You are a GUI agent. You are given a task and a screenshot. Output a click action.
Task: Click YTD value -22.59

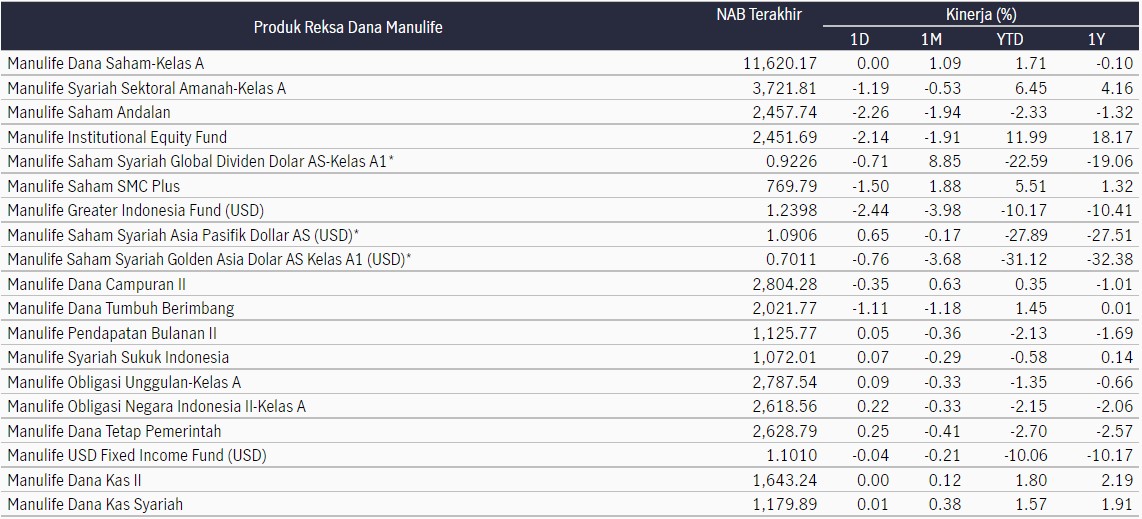coord(1026,162)
